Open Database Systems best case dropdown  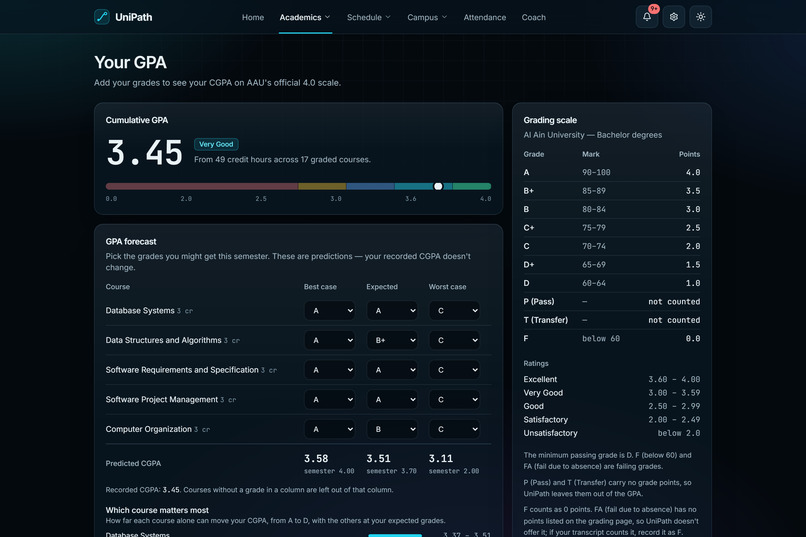329,310
